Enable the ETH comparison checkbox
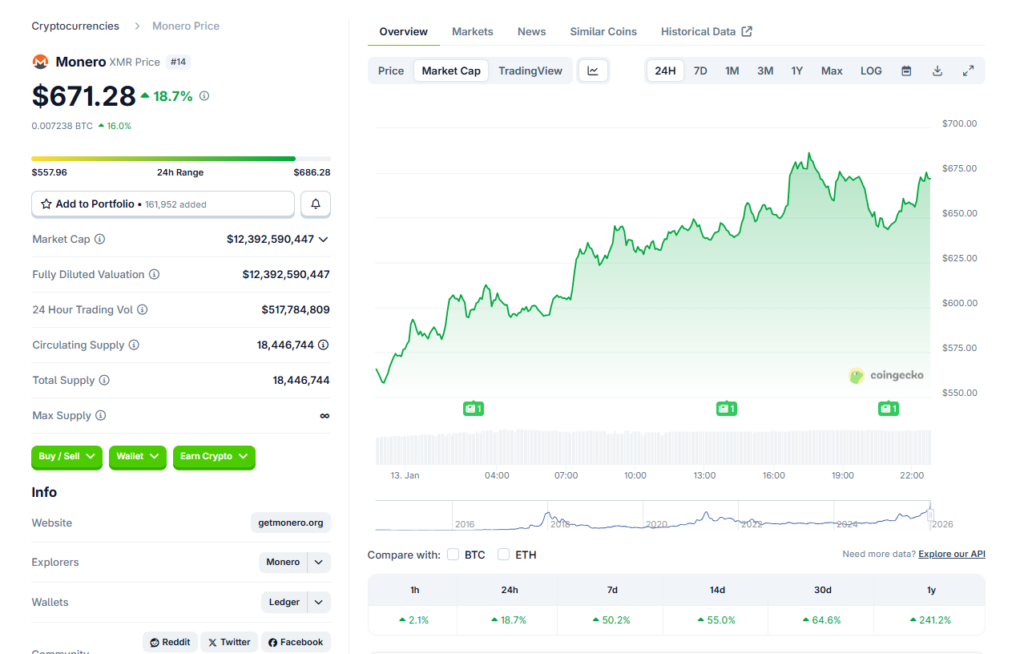1024x654 pixels. click(x=503, y=554)
